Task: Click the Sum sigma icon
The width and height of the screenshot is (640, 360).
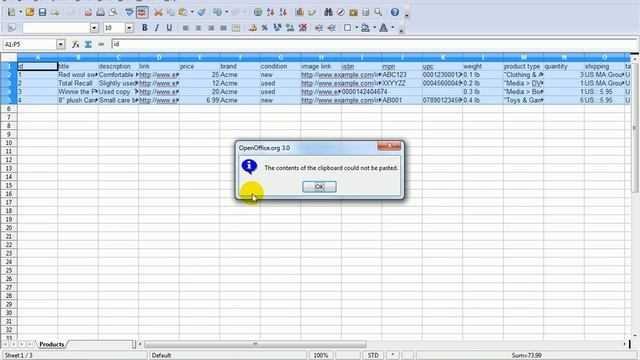Action: 88,44
